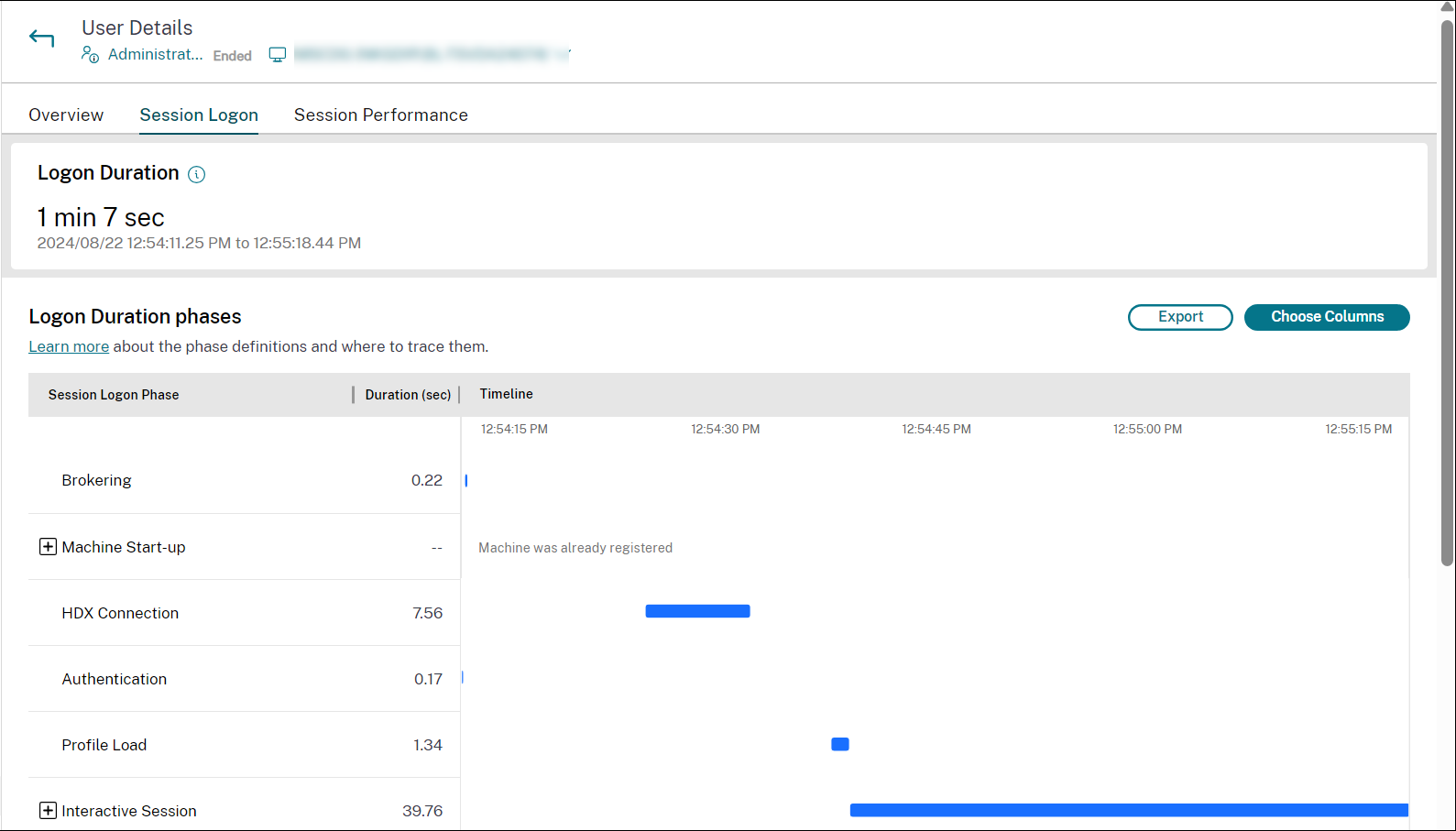Viewport: 1456px width, 831px height.
Task: Click the Brokering timeline marker
Action: (466, 481)
